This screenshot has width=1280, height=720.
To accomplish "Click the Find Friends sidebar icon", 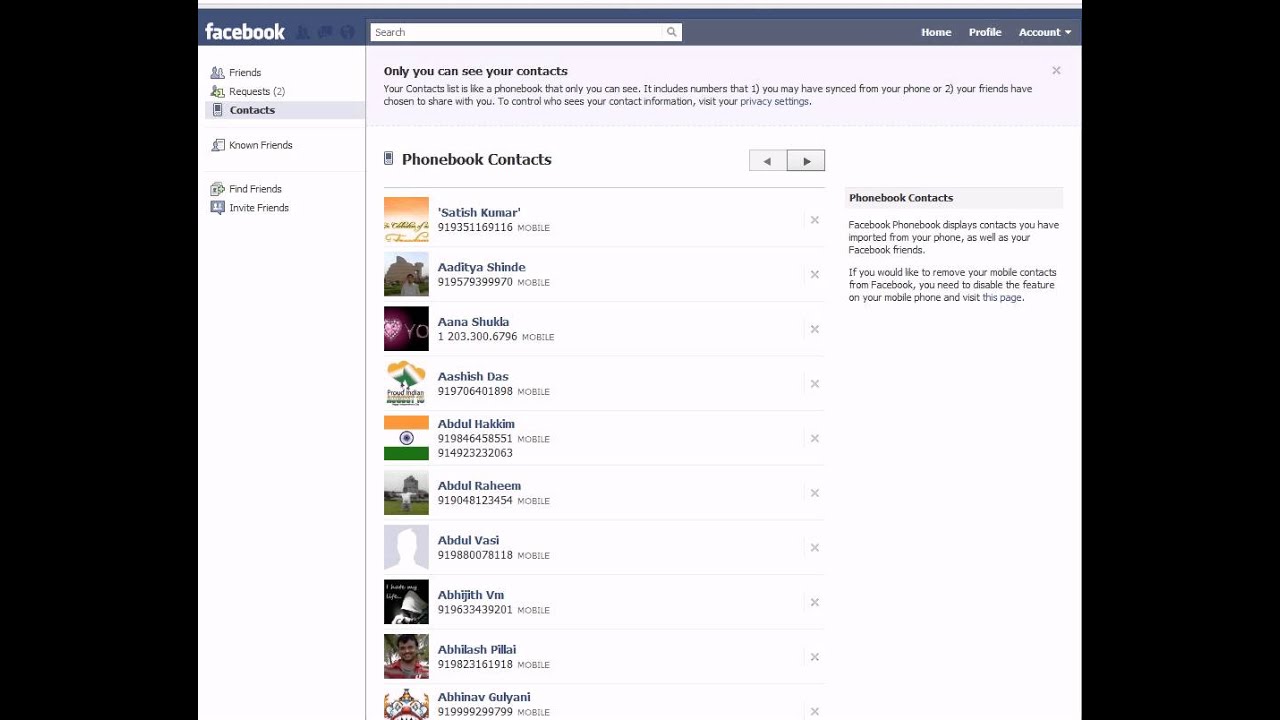I will point(218,189).
